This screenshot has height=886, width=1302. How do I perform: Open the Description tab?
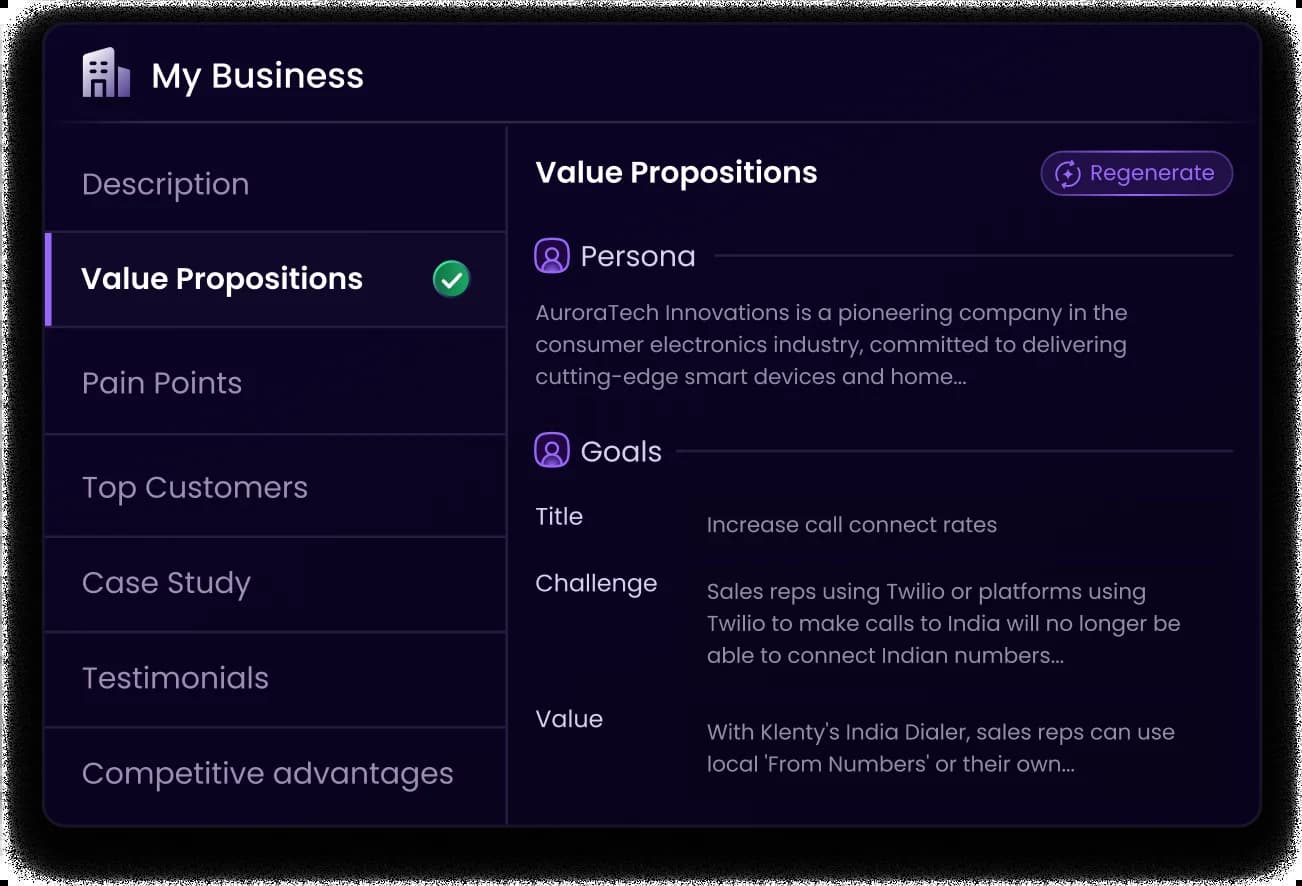point(276,184)
